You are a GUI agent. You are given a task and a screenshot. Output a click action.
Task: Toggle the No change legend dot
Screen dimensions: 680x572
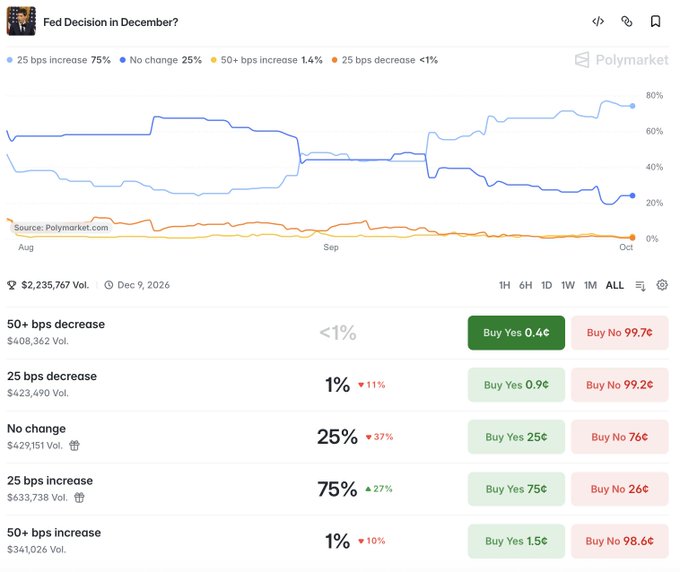(x=123, y=60)
